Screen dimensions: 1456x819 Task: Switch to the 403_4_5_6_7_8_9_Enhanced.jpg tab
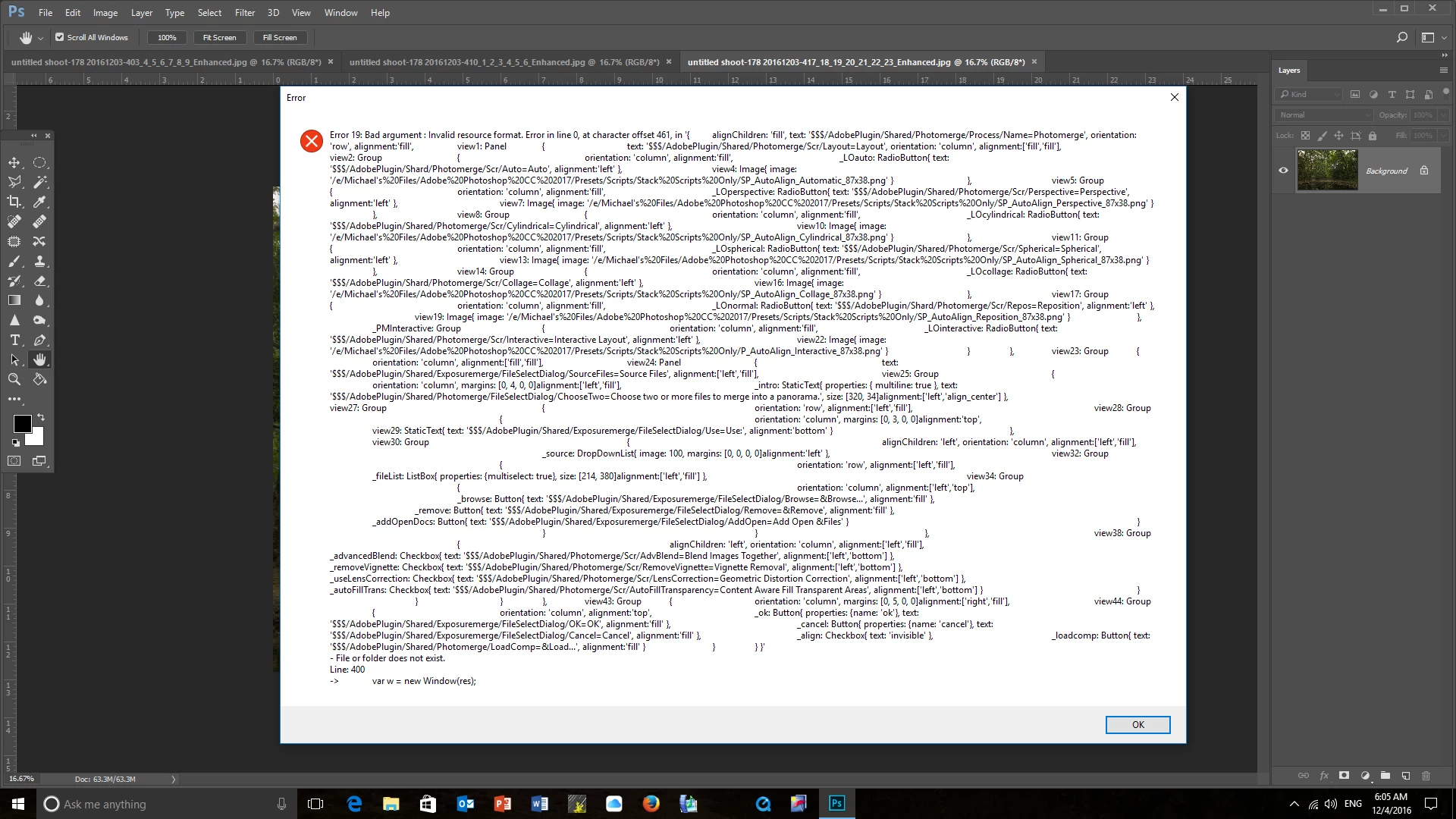pos(165,62)
